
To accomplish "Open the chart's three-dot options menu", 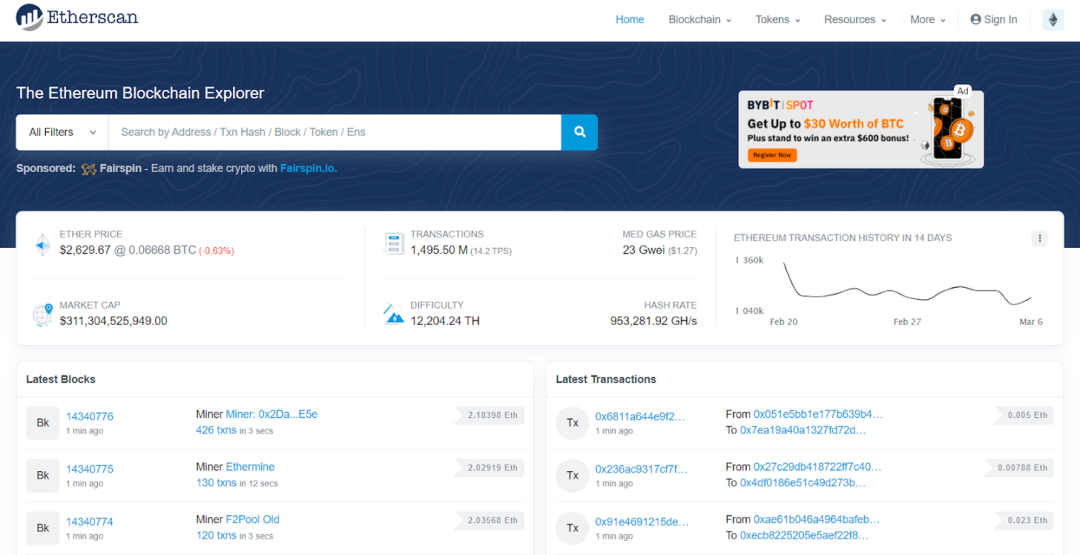I will click(1039, 238).
